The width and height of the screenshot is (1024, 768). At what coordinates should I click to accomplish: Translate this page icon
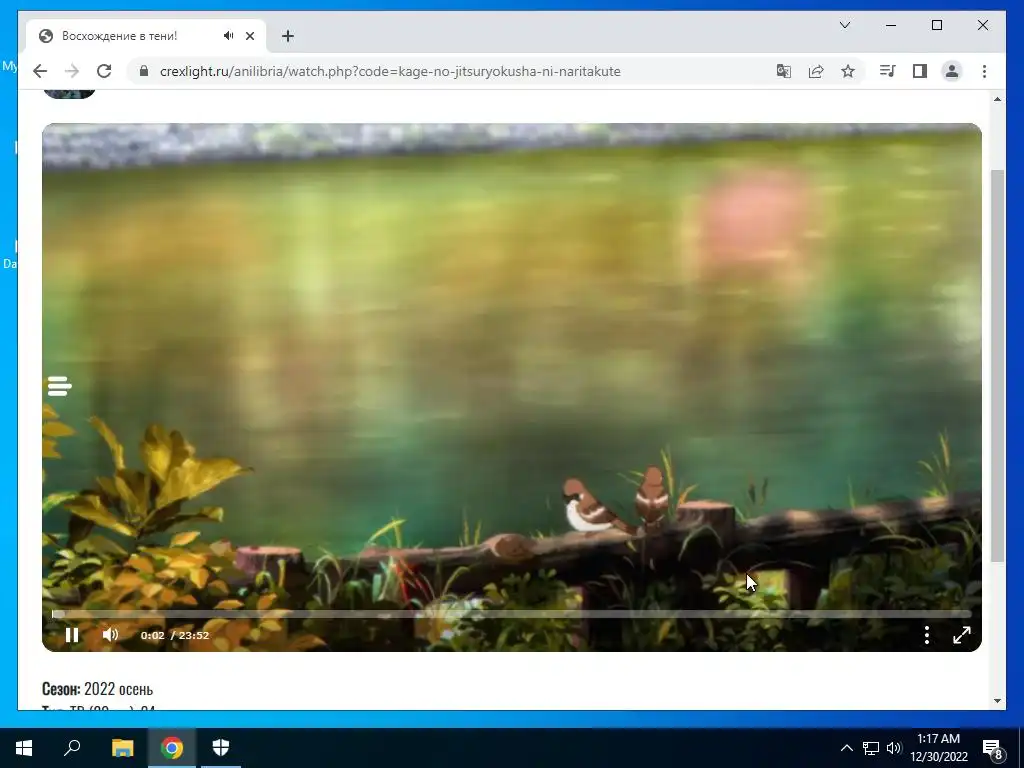[784, 71]
